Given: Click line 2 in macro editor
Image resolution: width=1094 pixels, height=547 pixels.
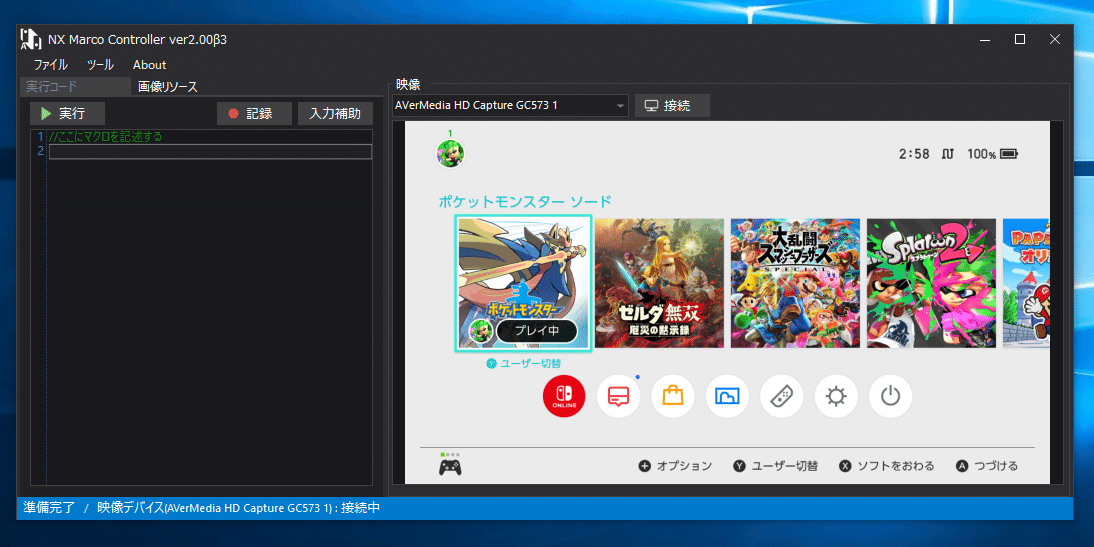Looking at the screenshot, I should [210, 151].
